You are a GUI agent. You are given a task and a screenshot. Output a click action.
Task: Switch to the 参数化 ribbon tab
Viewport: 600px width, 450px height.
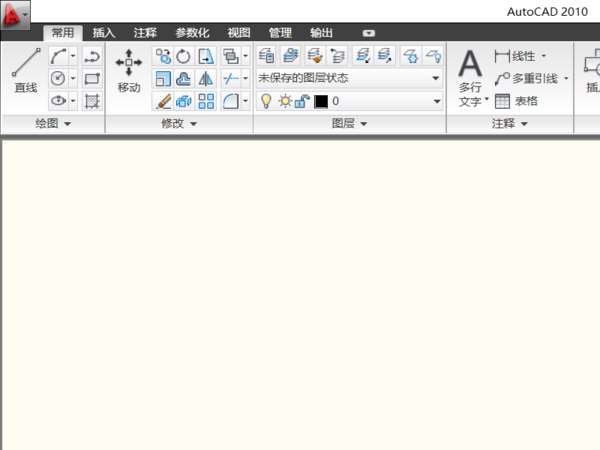(x=192, y=33)
